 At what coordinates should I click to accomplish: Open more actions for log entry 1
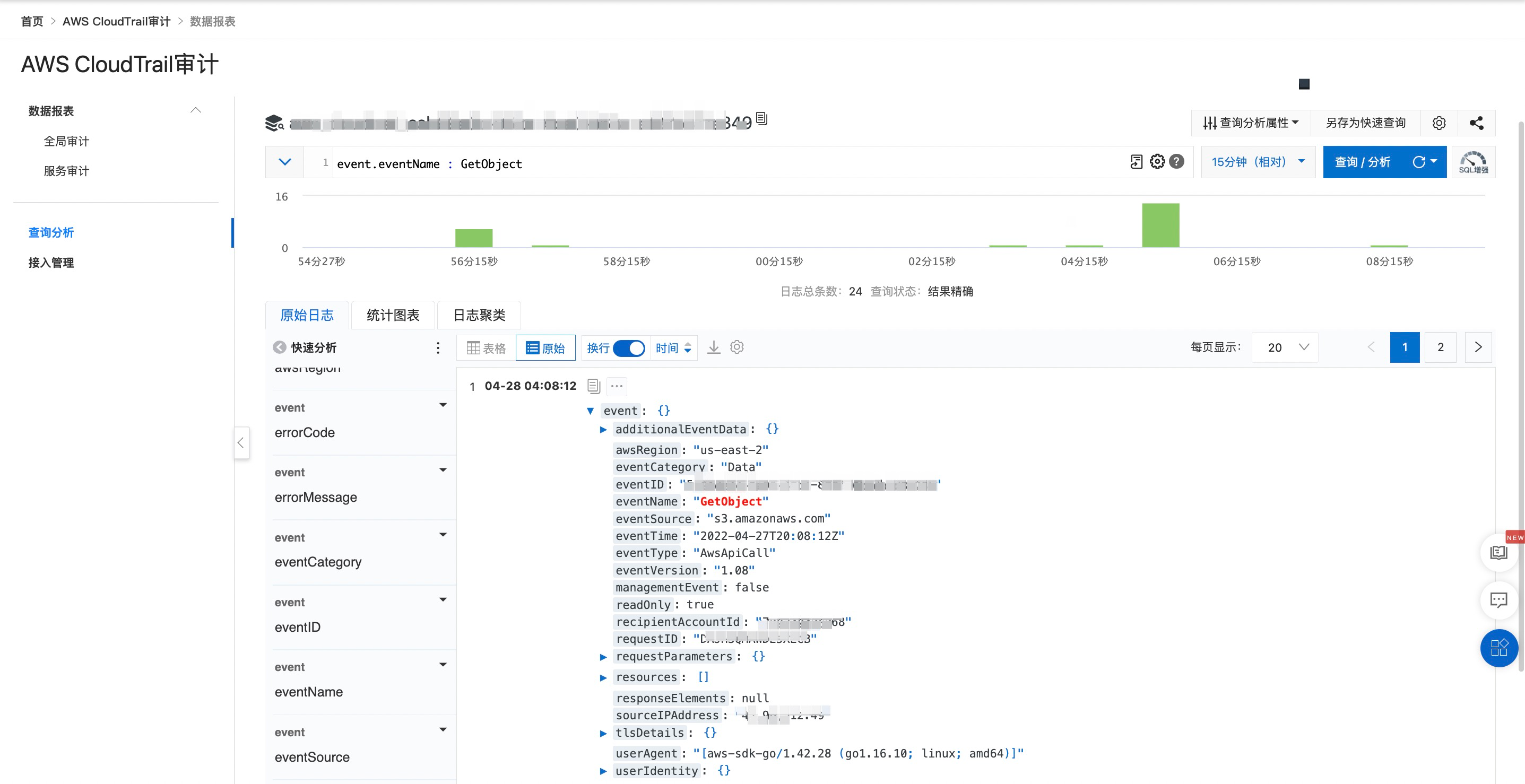617,386
